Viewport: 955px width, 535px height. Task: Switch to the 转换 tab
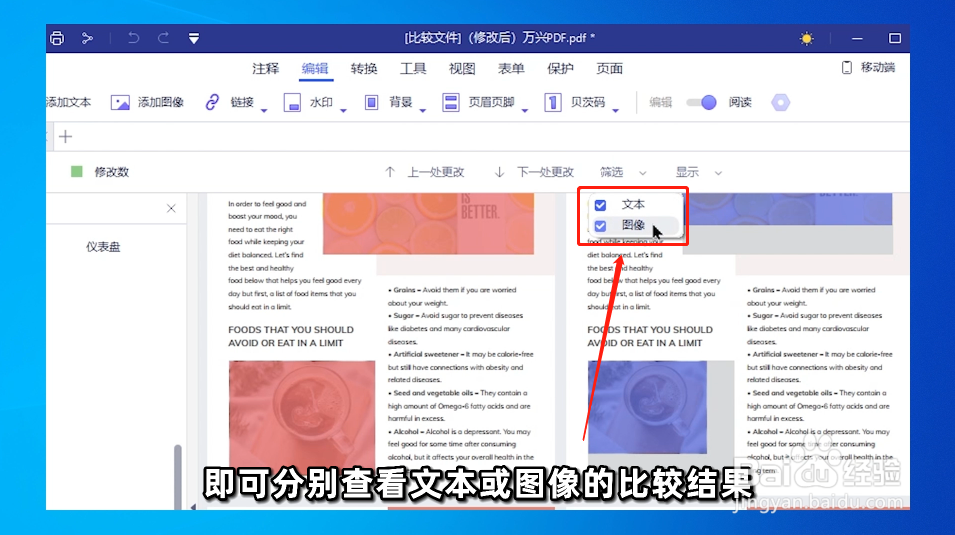(364, 68)
